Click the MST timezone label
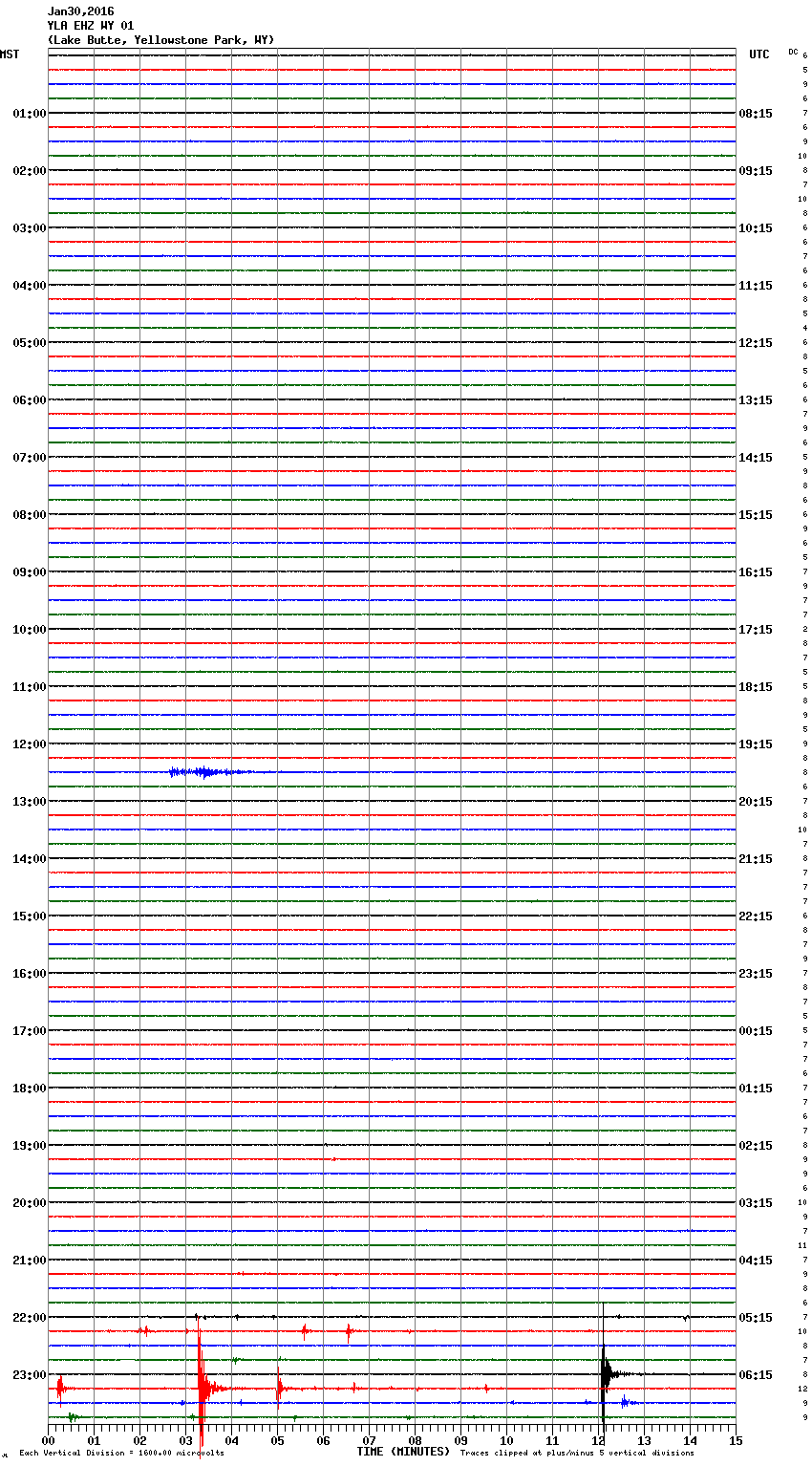 point(10,54)
